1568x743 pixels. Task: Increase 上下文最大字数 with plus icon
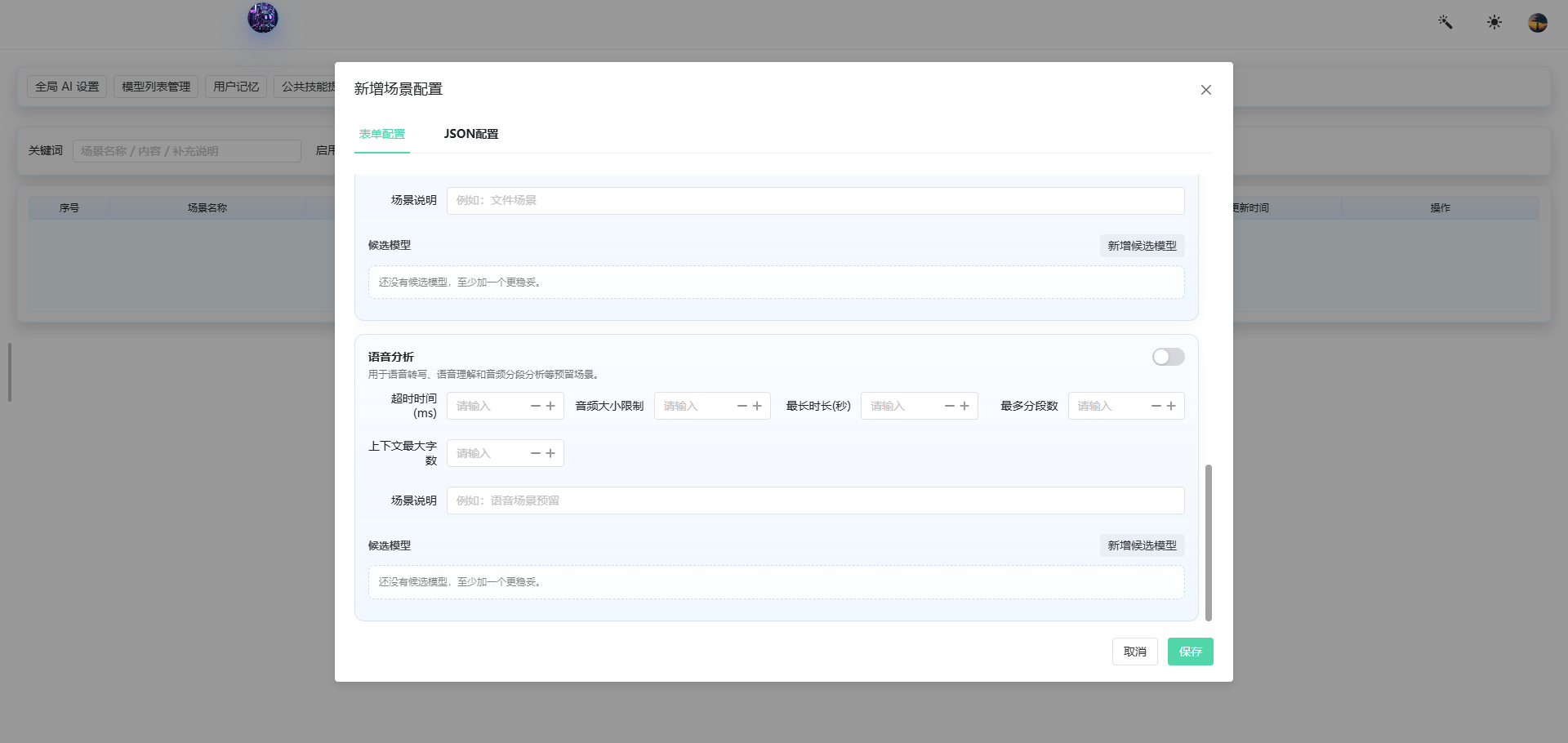550,453
